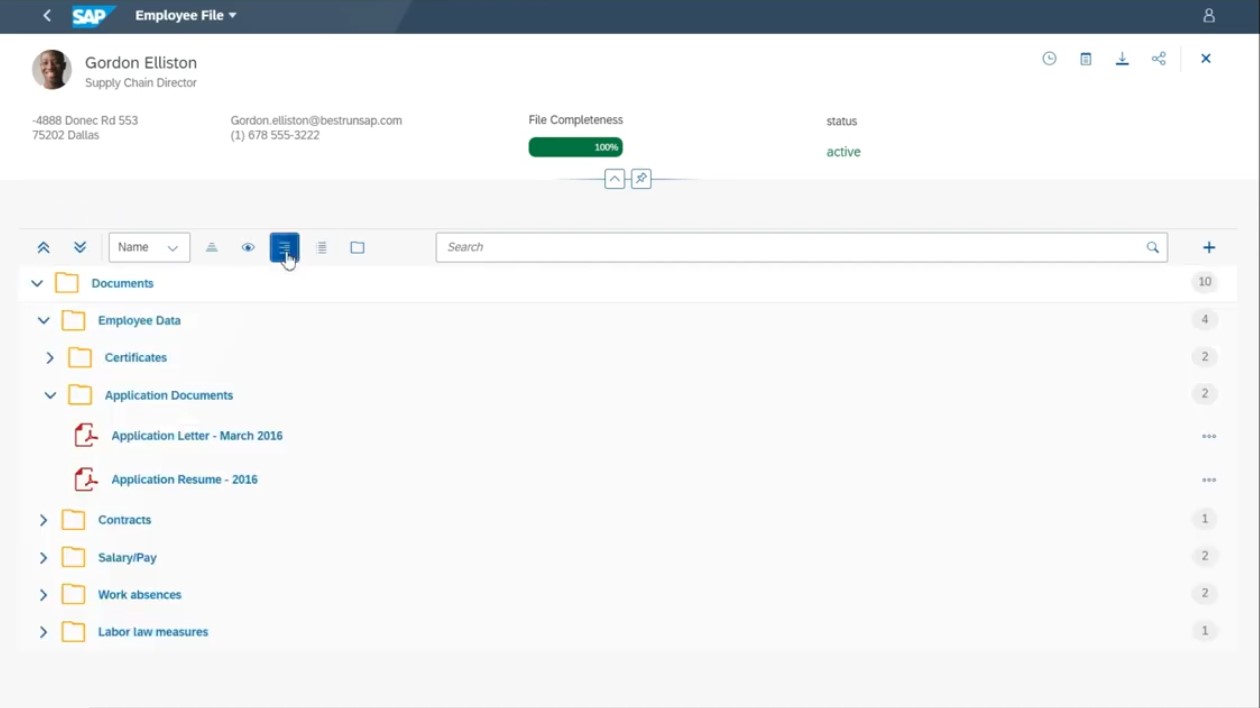1260x708 pixels.
Task: Expand the Certificates folder
Action: (50, 357)
